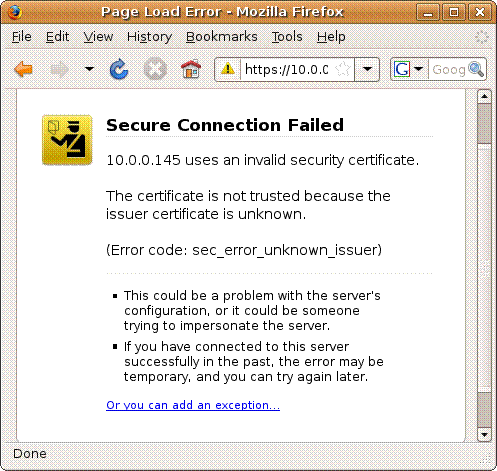Open the History menu
The image size is (497, 471).
tap(149, 37)
